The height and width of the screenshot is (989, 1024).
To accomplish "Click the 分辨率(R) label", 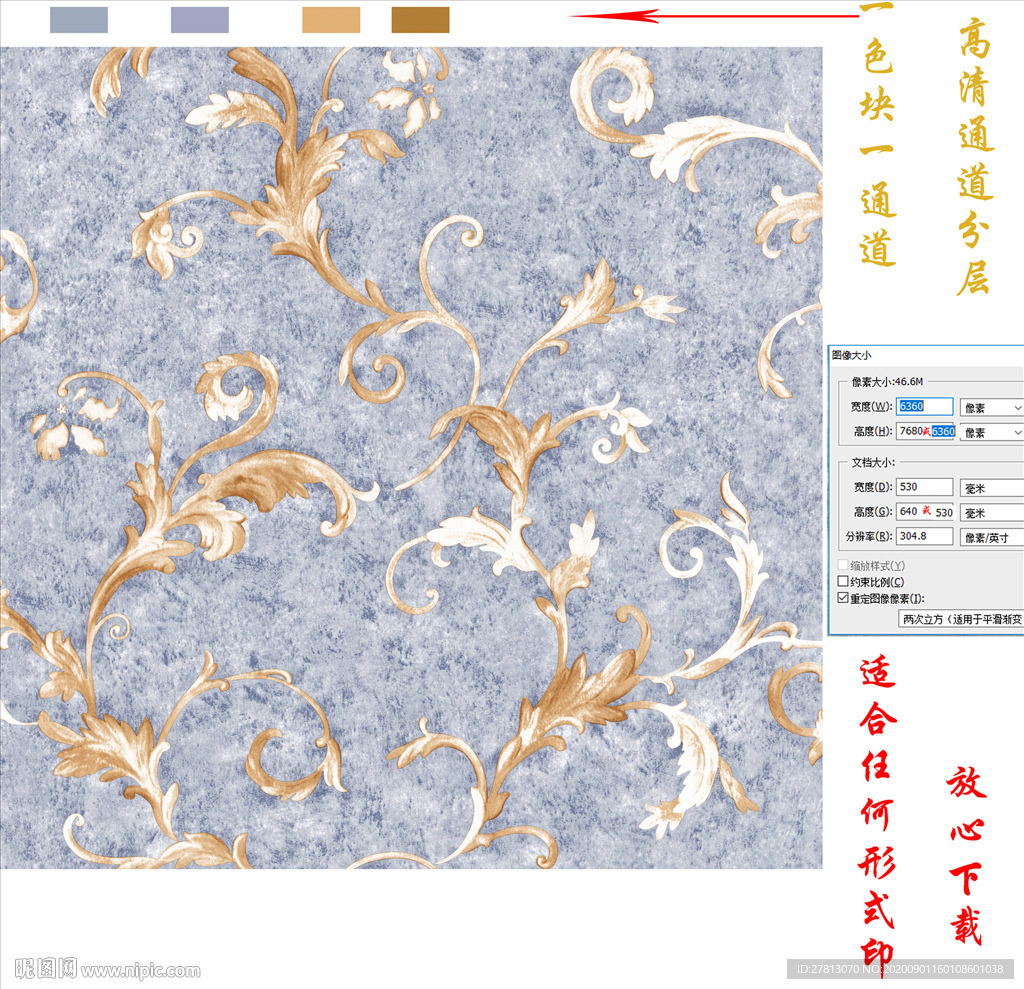I will [869, 536].
